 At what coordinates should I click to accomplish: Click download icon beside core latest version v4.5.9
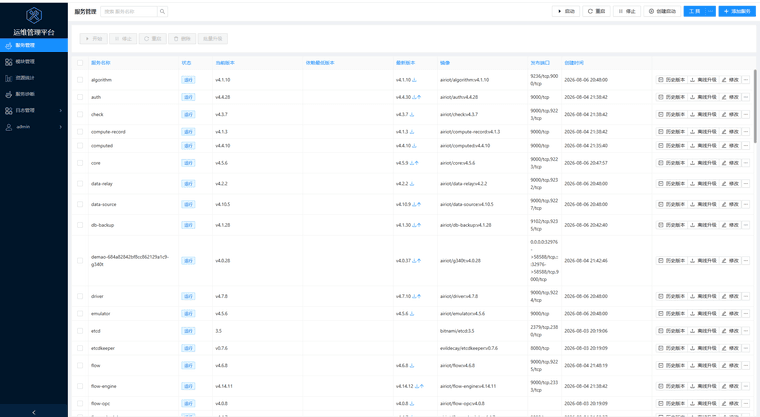click(x=412, y=163)
